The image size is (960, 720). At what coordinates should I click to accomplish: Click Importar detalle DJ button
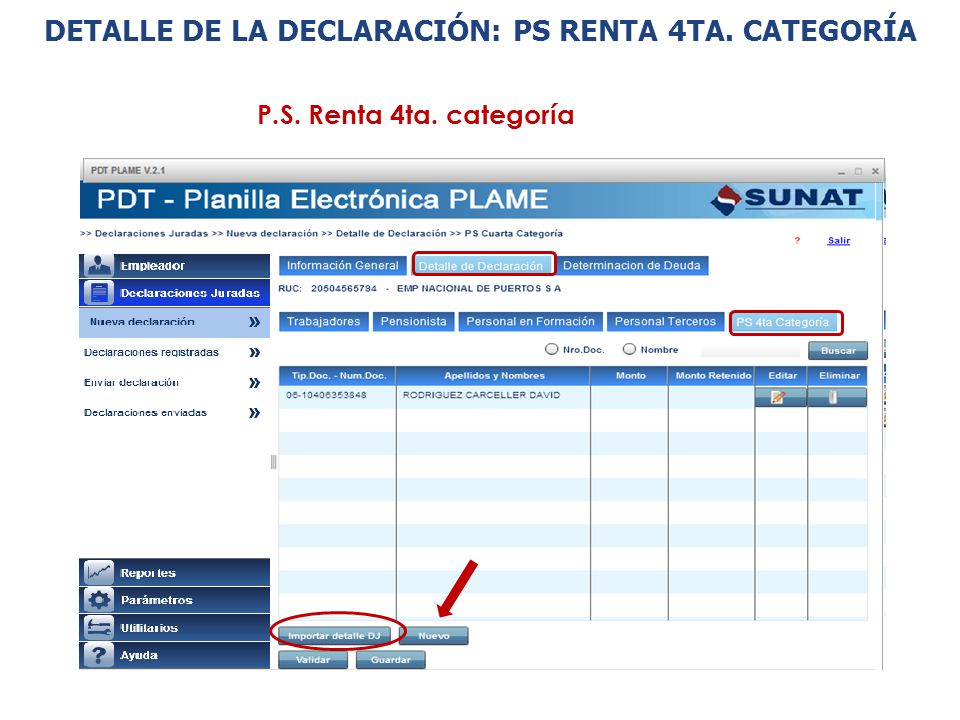(x=334, y=636)
